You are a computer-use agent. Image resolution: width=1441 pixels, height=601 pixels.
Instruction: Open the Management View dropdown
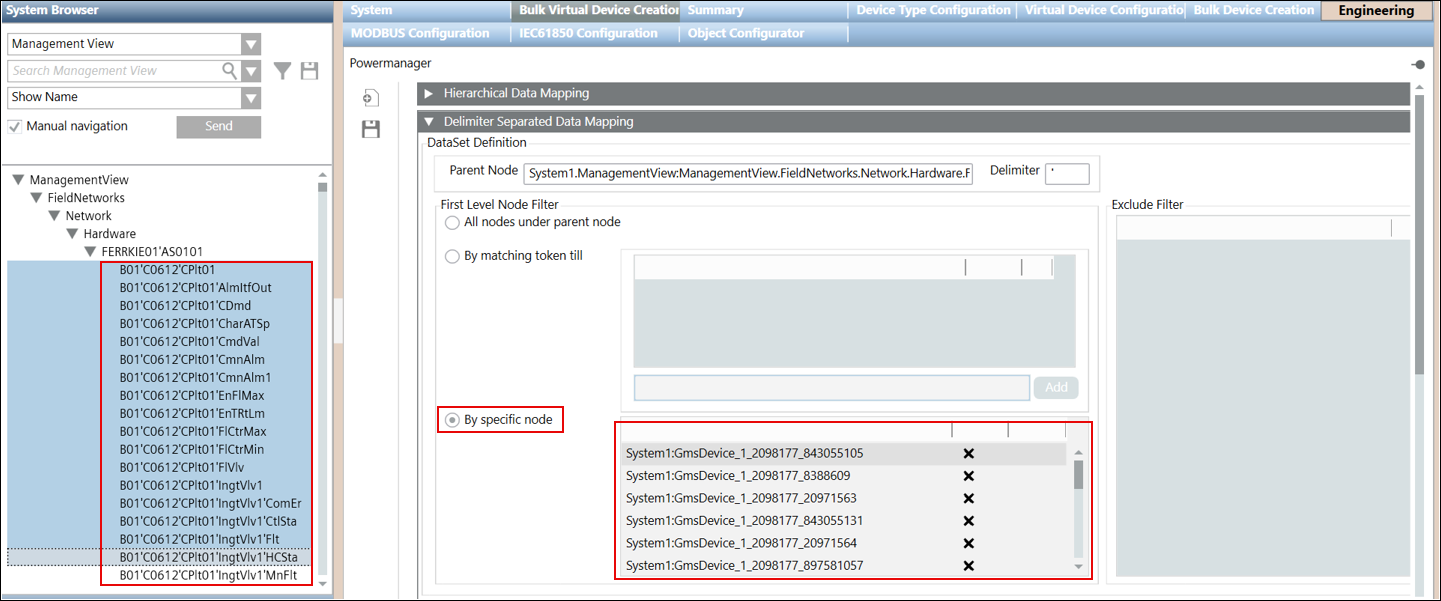tap(251, 44)
